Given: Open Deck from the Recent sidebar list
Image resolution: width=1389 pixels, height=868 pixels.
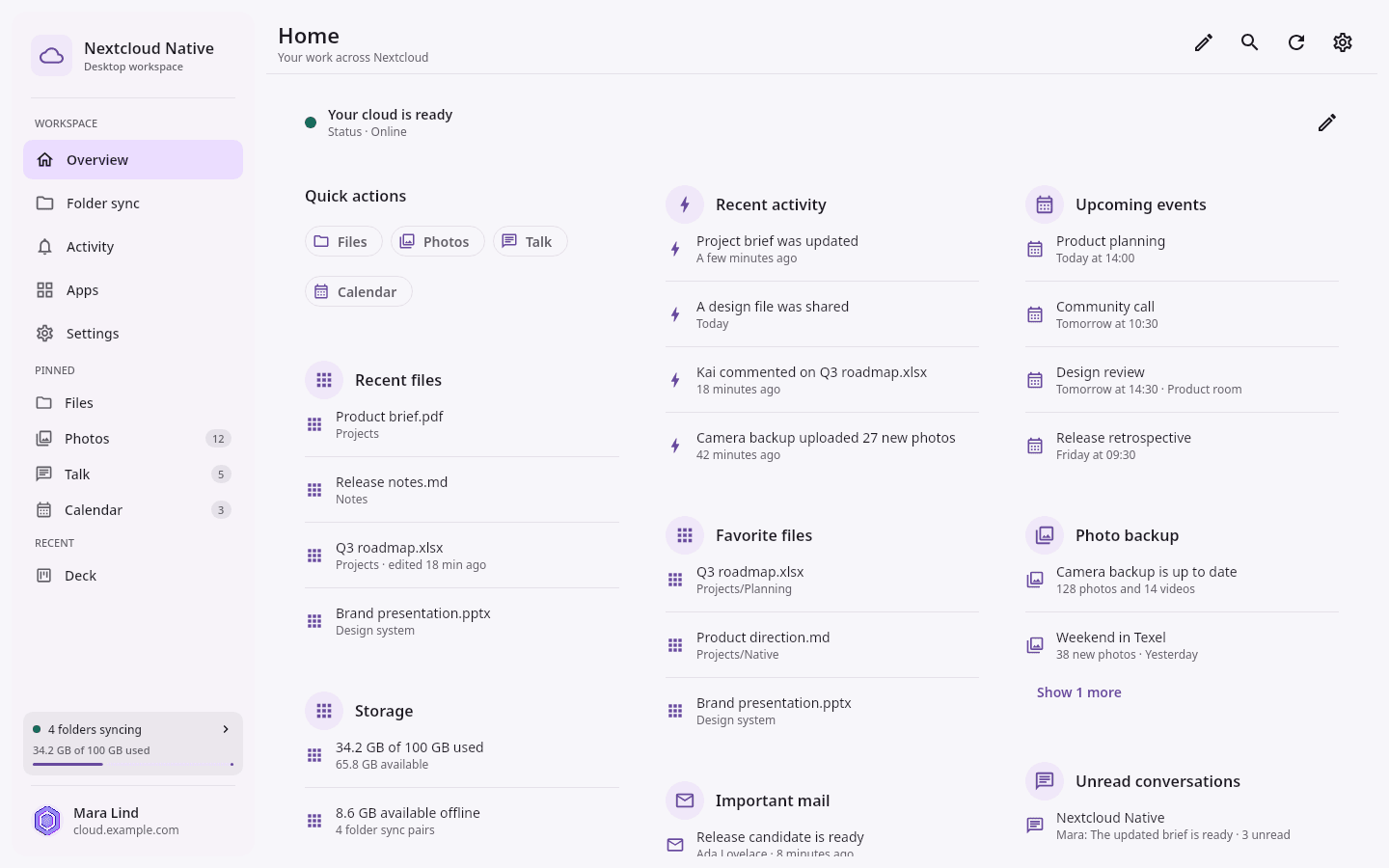Looking at the screenshot, I should [133, 576].
